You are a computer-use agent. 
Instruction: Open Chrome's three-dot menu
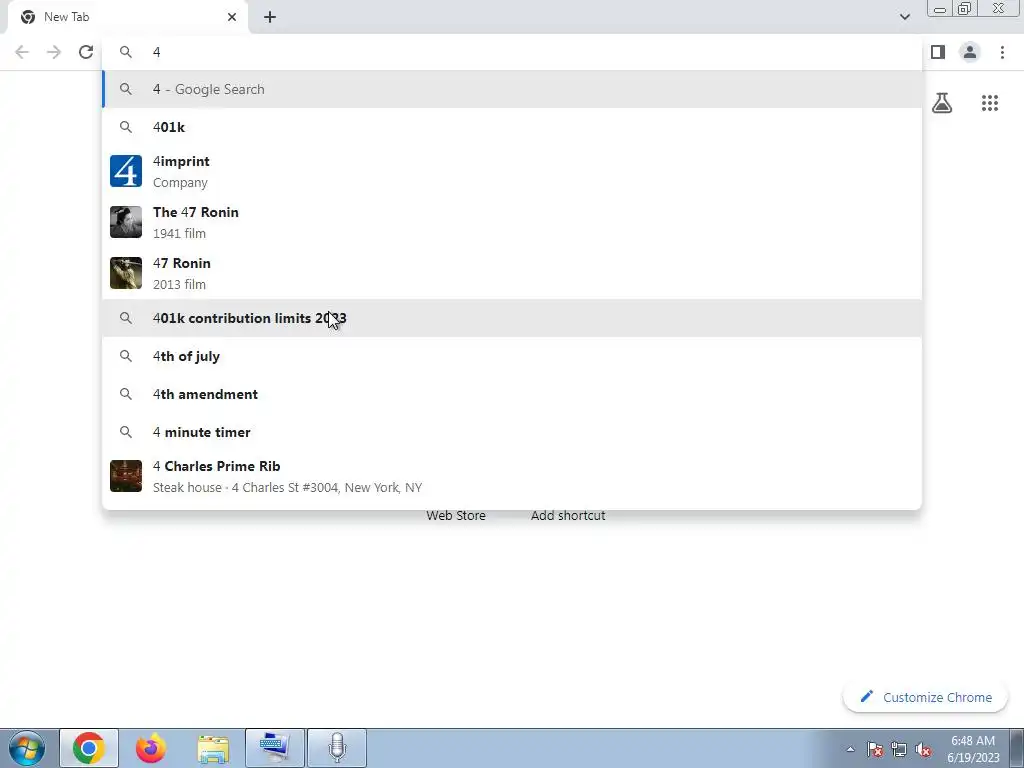point(1002,52)
